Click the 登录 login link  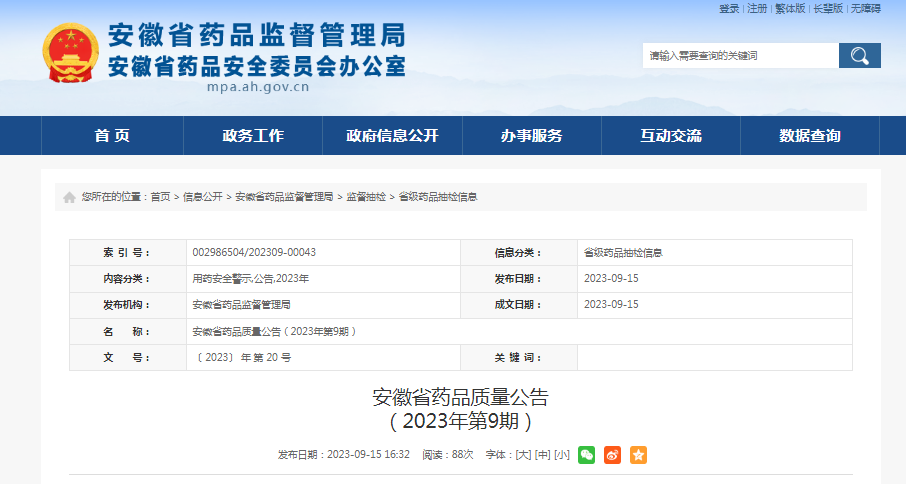729,9
